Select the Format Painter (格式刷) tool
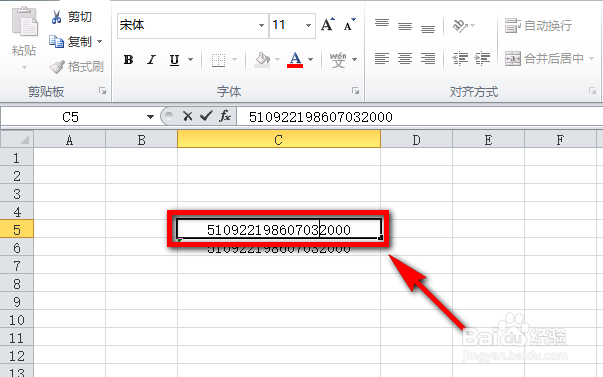The width and height of the screenshot is (603, 377). pos(77,67)
